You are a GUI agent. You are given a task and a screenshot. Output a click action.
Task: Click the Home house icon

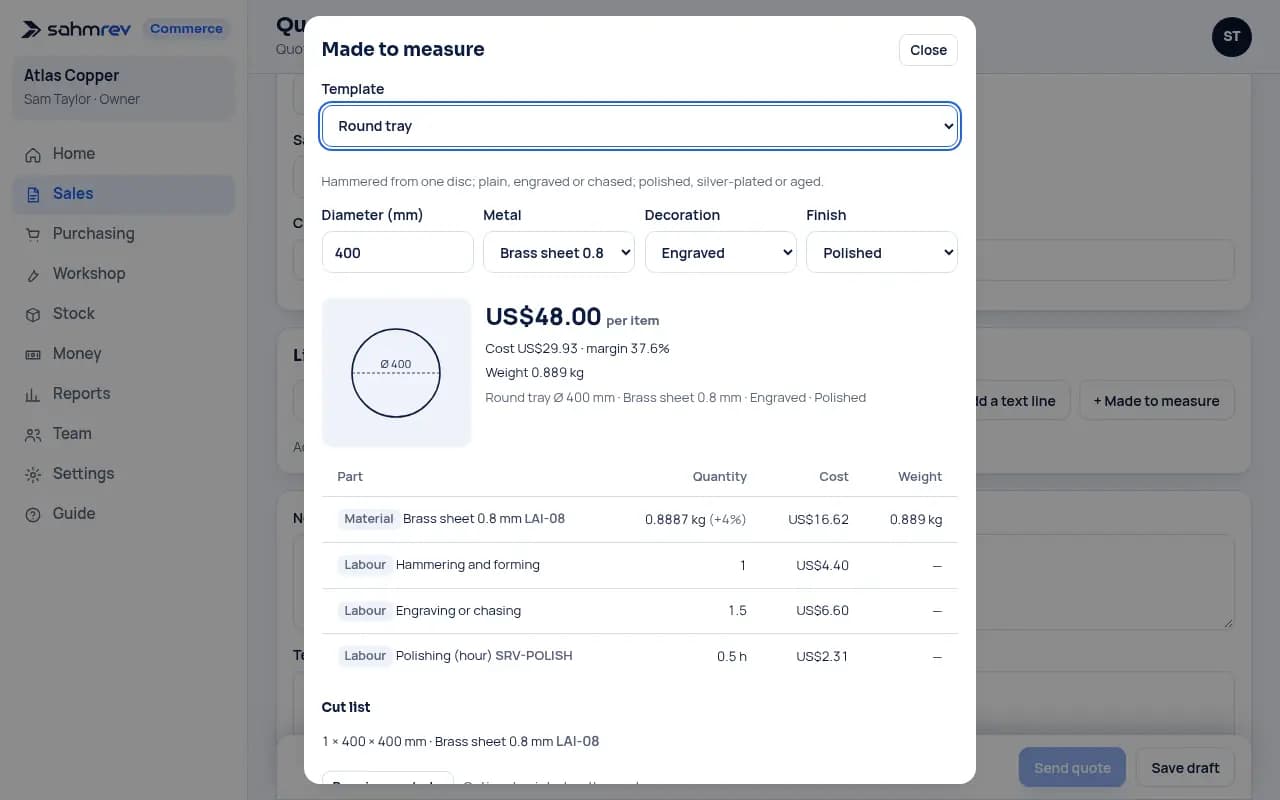[33, 154]
